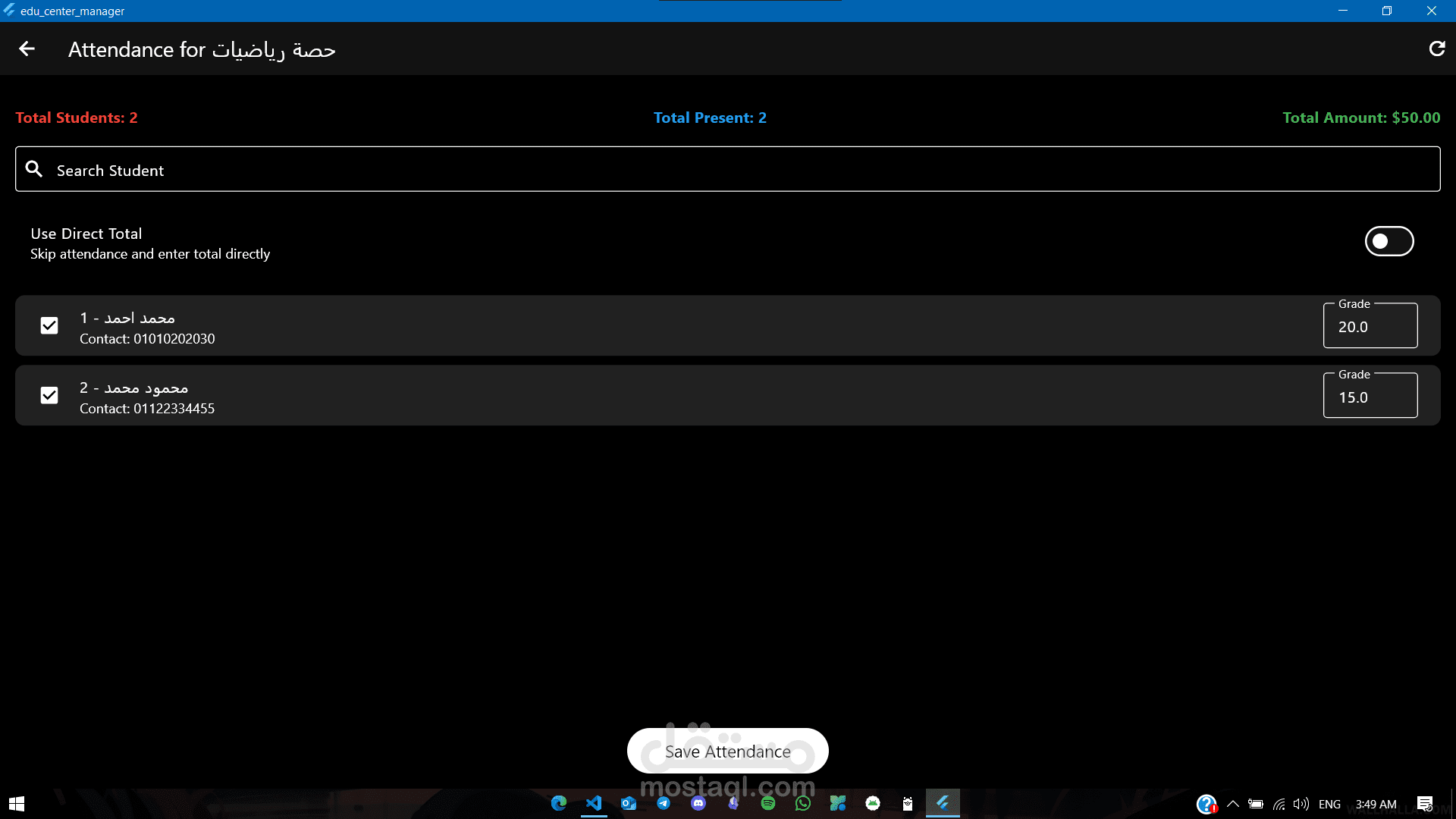Edit the Grade field showing 20.0
Image resolution: width=1456 pixels, height=819 pixels.
1370,328
